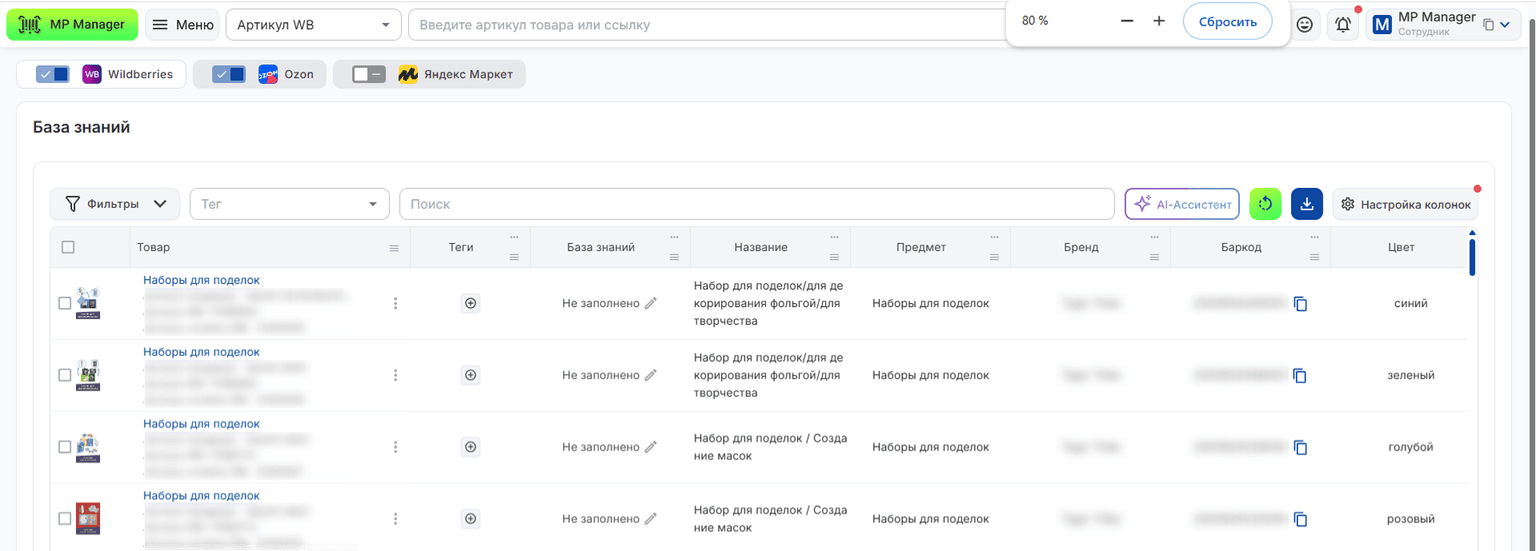Add a tag in the розовый row

click(x=471, y=519)
